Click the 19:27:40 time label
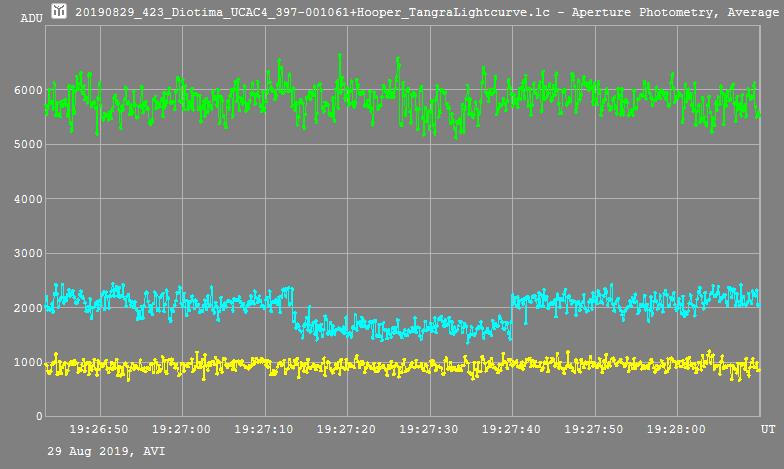 (511, 429)
